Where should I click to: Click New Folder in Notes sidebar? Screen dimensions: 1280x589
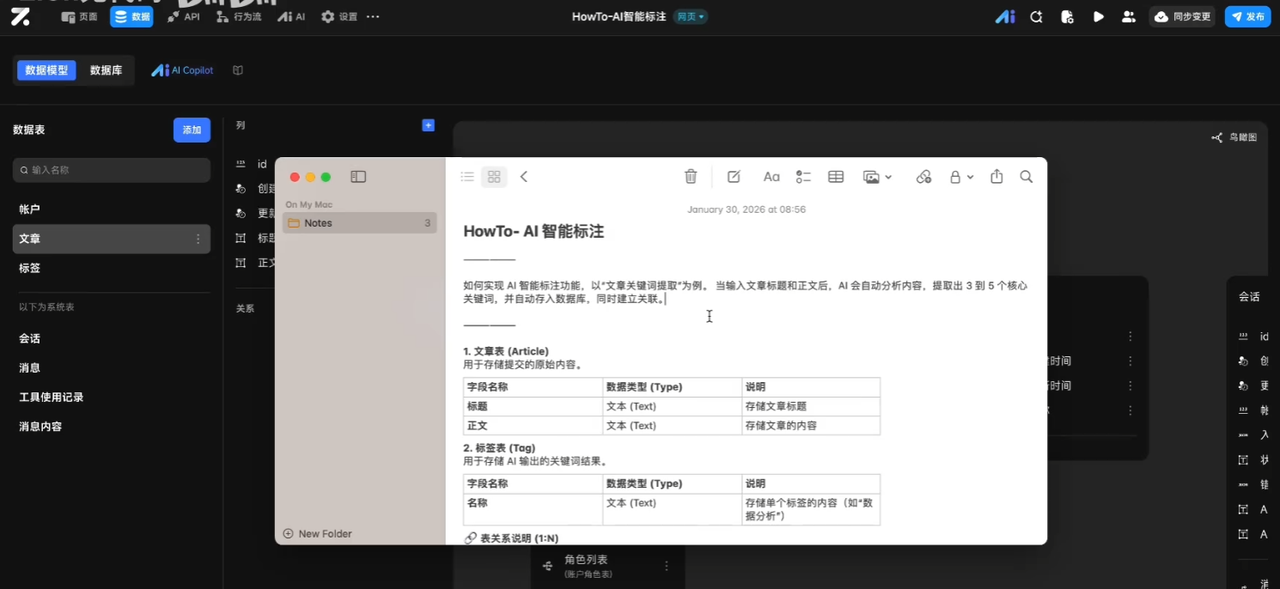318,534
